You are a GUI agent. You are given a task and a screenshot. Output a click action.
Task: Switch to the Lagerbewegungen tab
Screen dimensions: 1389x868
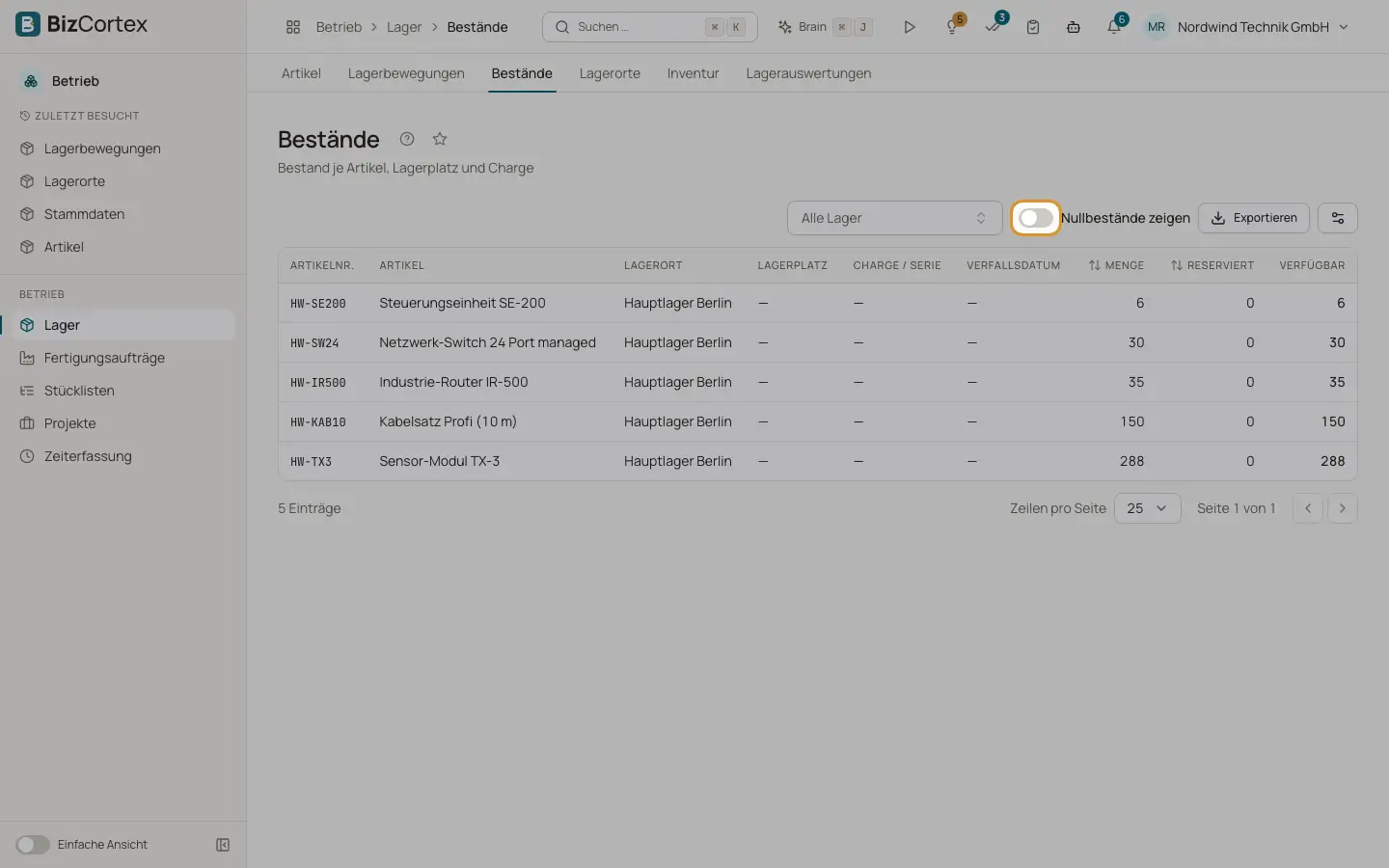(x=406, y=73)
